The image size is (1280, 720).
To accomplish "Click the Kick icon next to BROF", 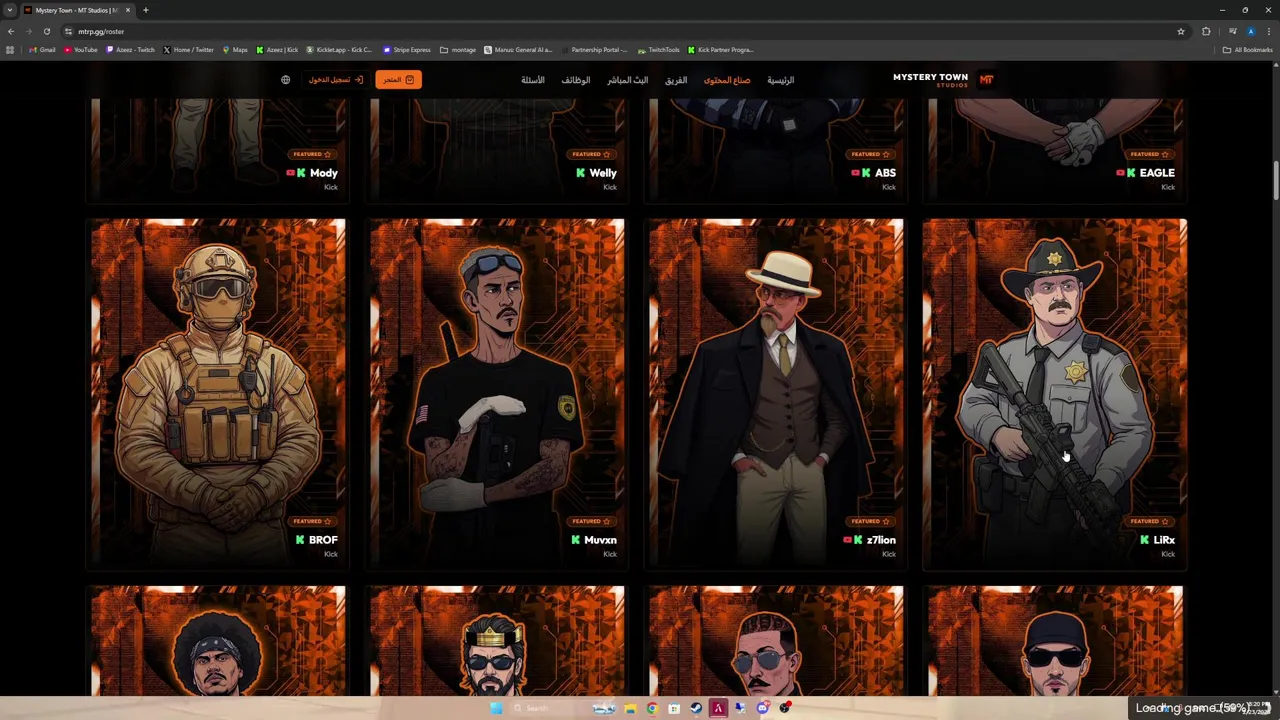I will pyautogui.click(x=300, y=540).
